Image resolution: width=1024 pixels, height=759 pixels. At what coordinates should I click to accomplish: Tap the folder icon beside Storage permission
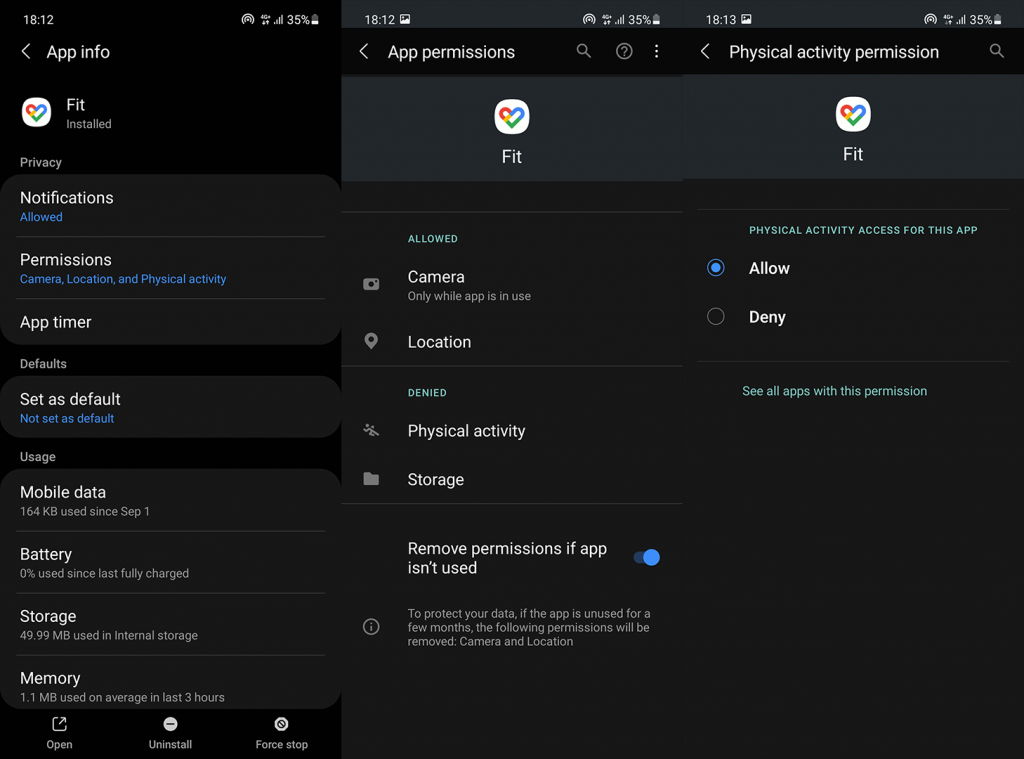point(371,479)
